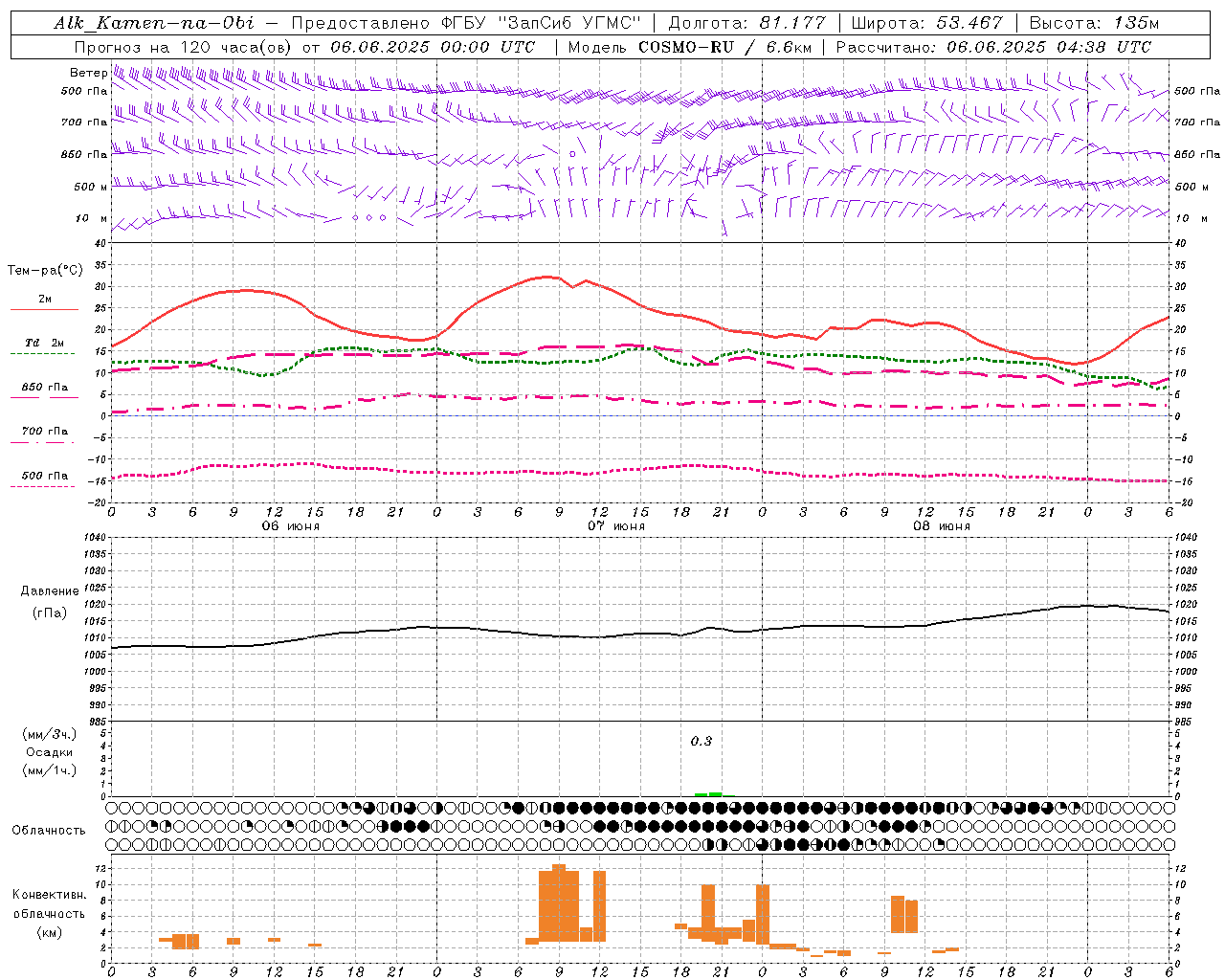Click the "Высота: 135м" header value
The width and height of the screenshot is (1225, 980).
(x=1094, y=23)
